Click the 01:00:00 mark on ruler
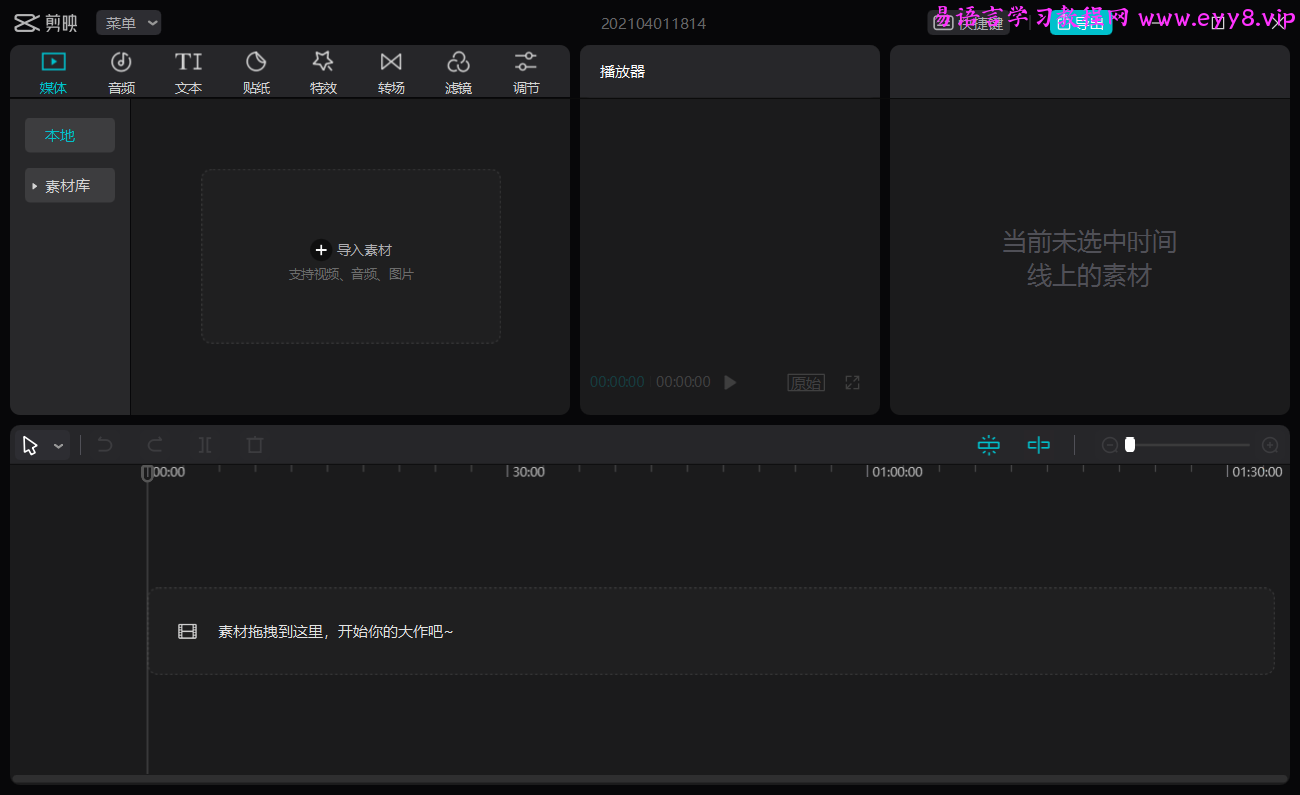 tap(897, 472)
